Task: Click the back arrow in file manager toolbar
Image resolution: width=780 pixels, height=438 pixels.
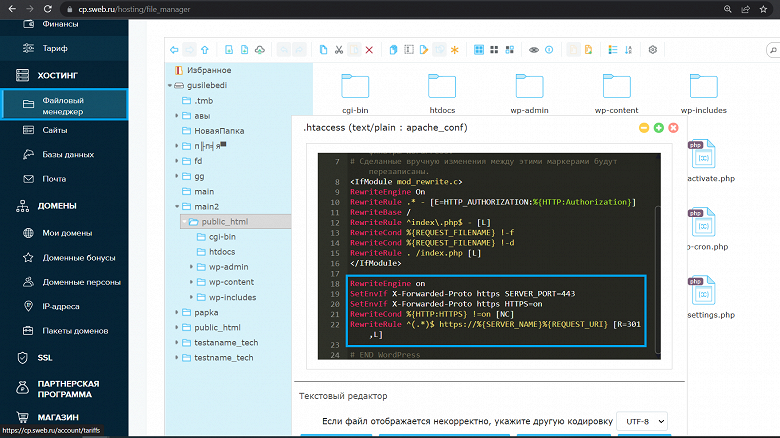Action: pyautogui.click(x=175, y=49)
